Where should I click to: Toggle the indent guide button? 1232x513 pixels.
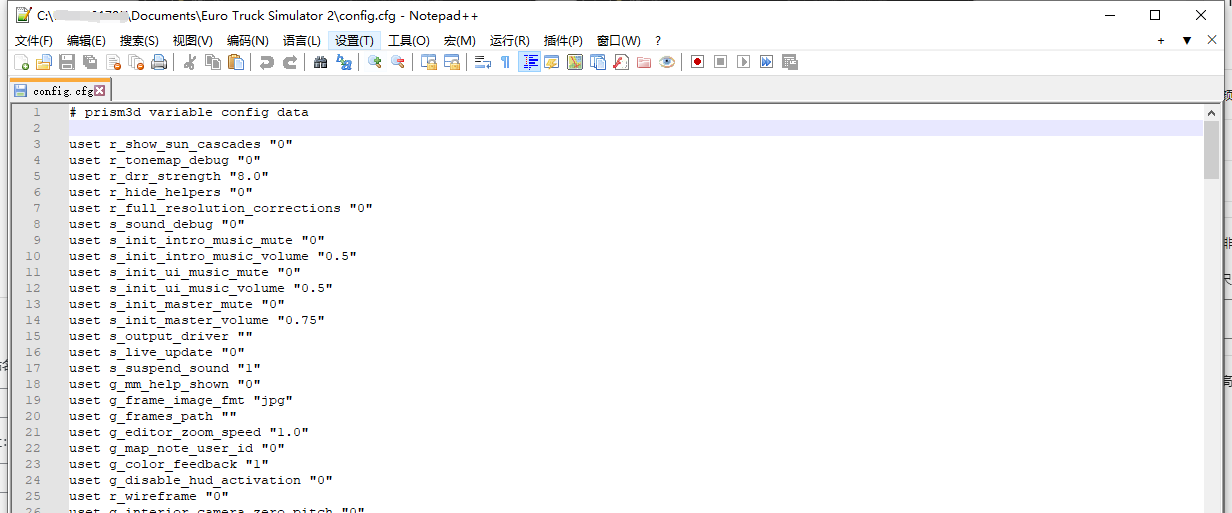click(x=530, y=62)
